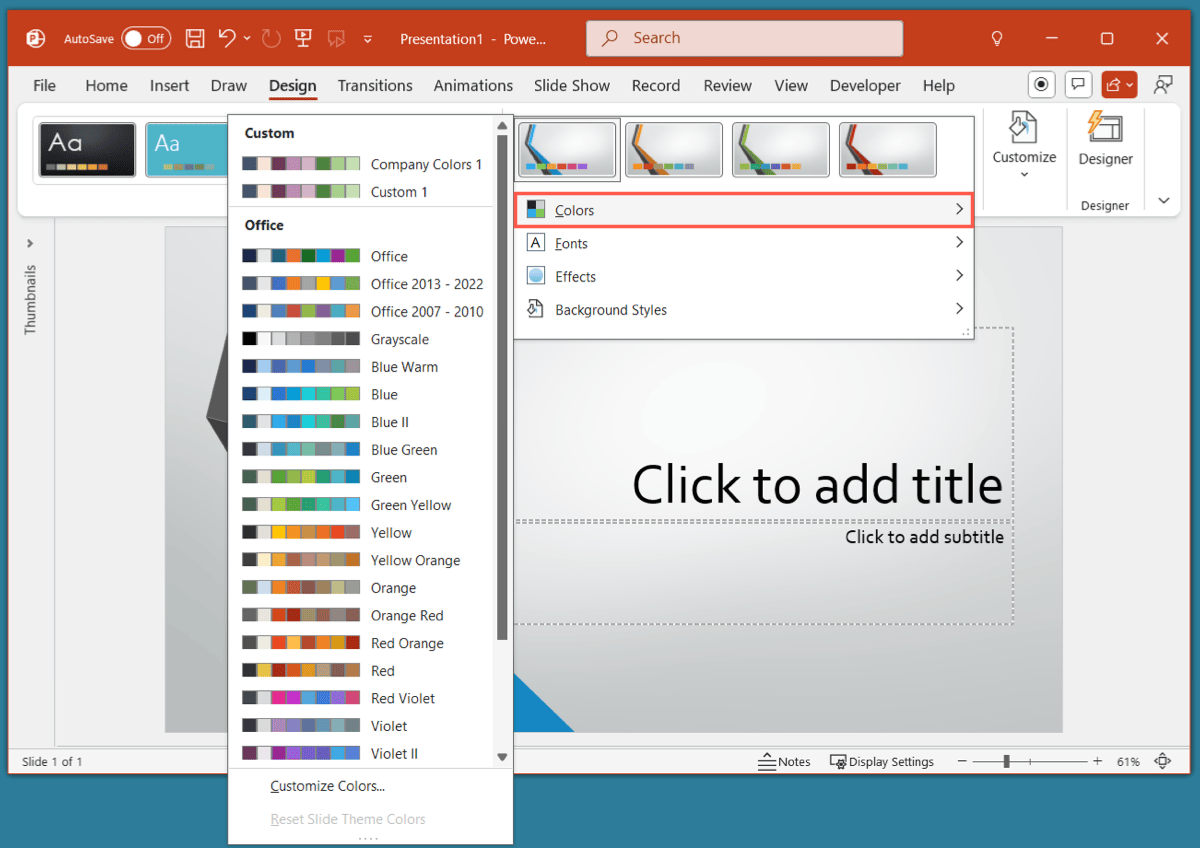This screenshot has width=1200, height=848.
Task: Choose the Red Orange color scheme
Action: coord(362,643)
